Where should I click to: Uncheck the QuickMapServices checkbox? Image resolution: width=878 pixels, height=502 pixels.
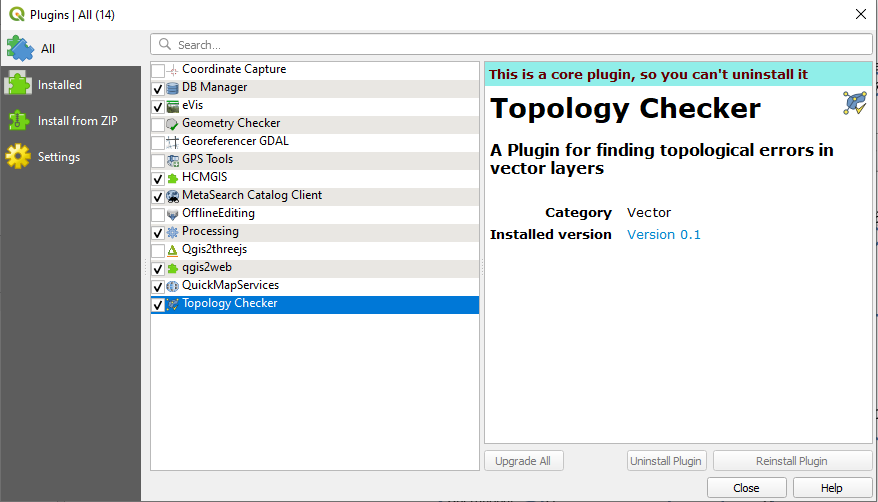pyautogui.click(x=158, y=287)
